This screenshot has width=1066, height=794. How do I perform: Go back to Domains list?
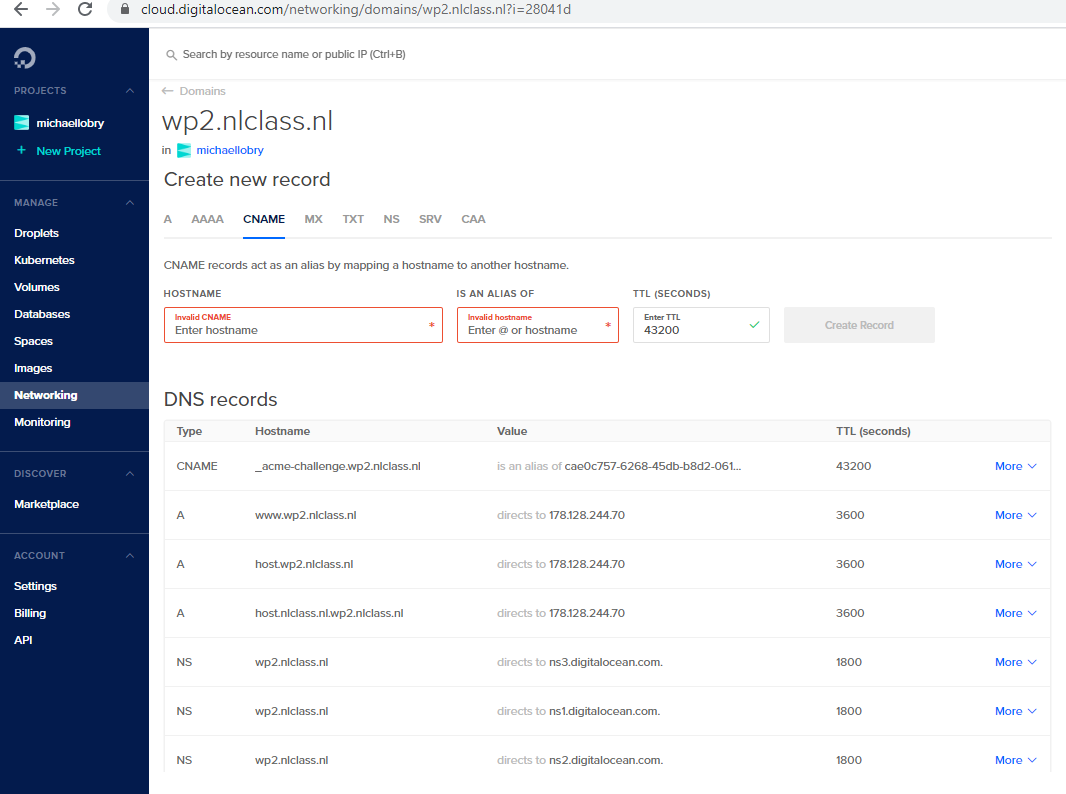coord(203,91)
